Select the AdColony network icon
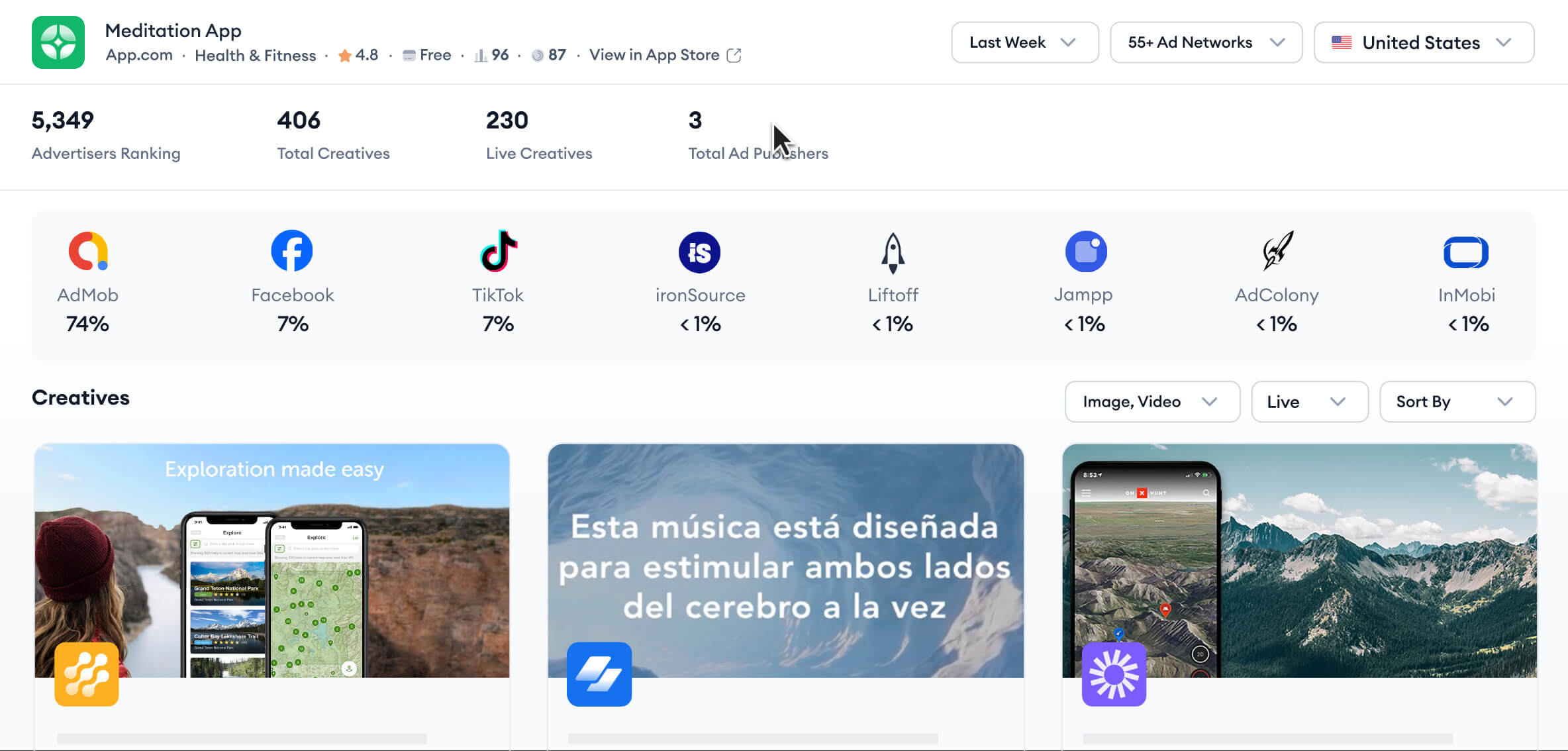Viewport: 1568px width, 751px height. point(1277,250)
